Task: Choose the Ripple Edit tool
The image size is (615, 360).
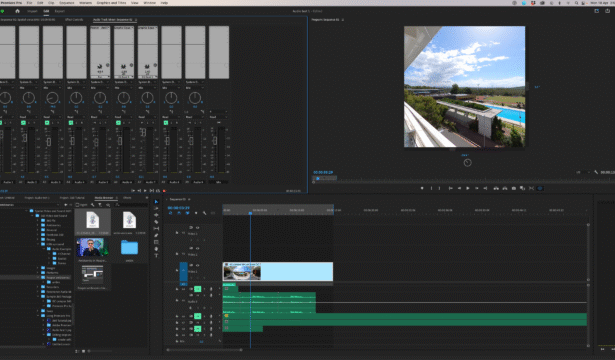Action: point(156,215)
